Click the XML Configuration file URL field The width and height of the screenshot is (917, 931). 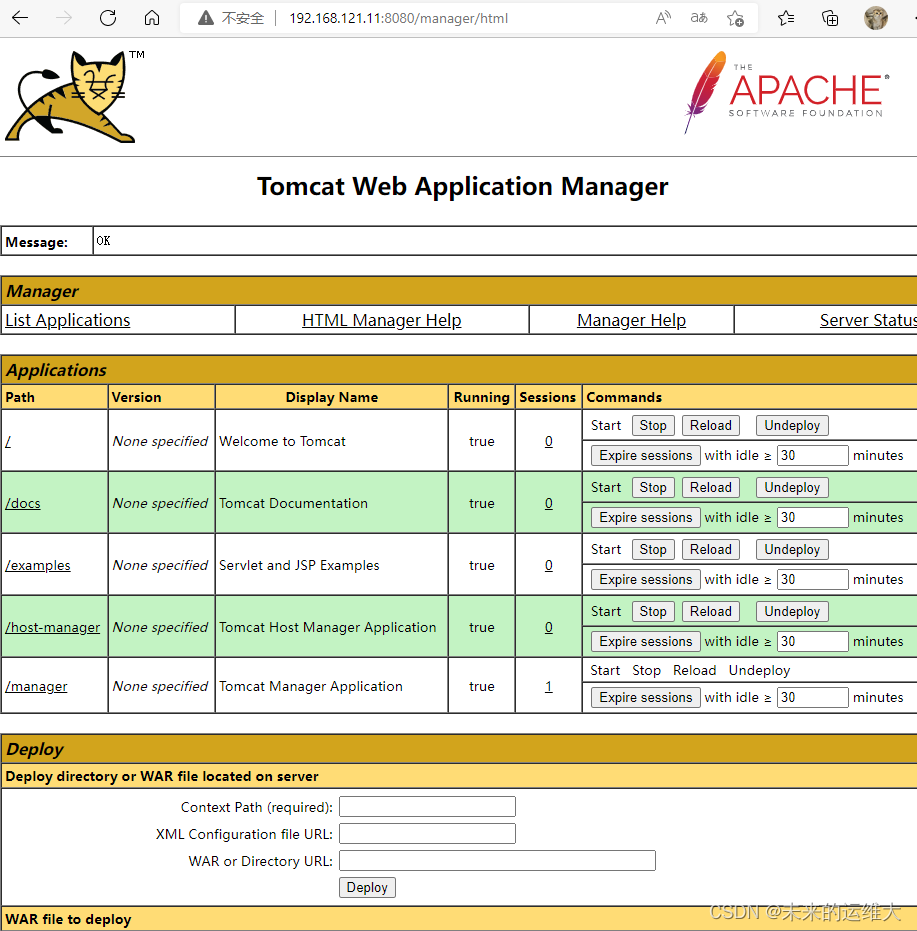click(x=427, y=834)
